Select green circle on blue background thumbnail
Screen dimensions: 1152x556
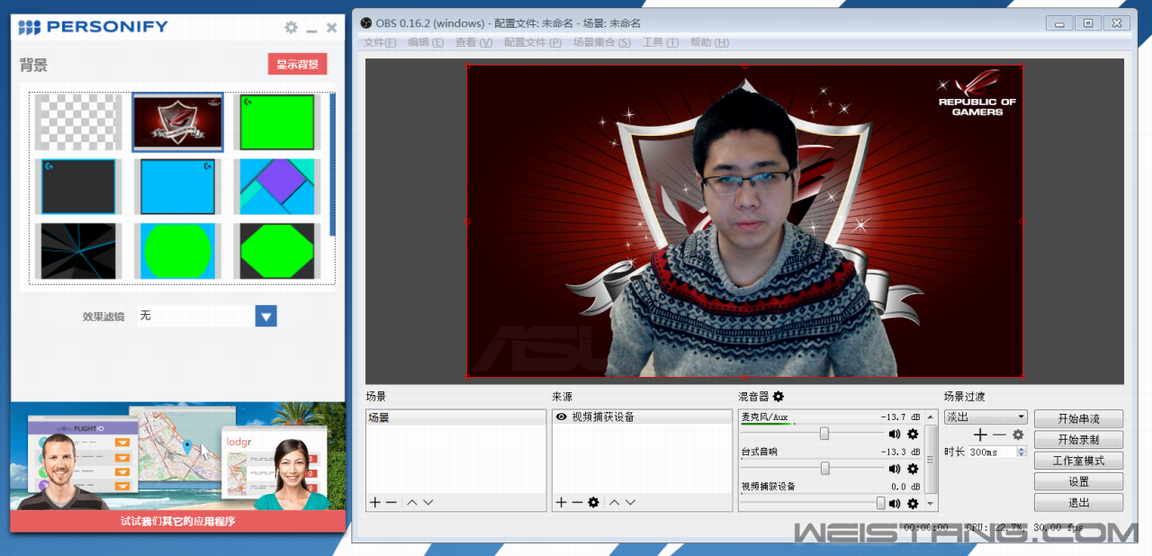tap(177, 251)
